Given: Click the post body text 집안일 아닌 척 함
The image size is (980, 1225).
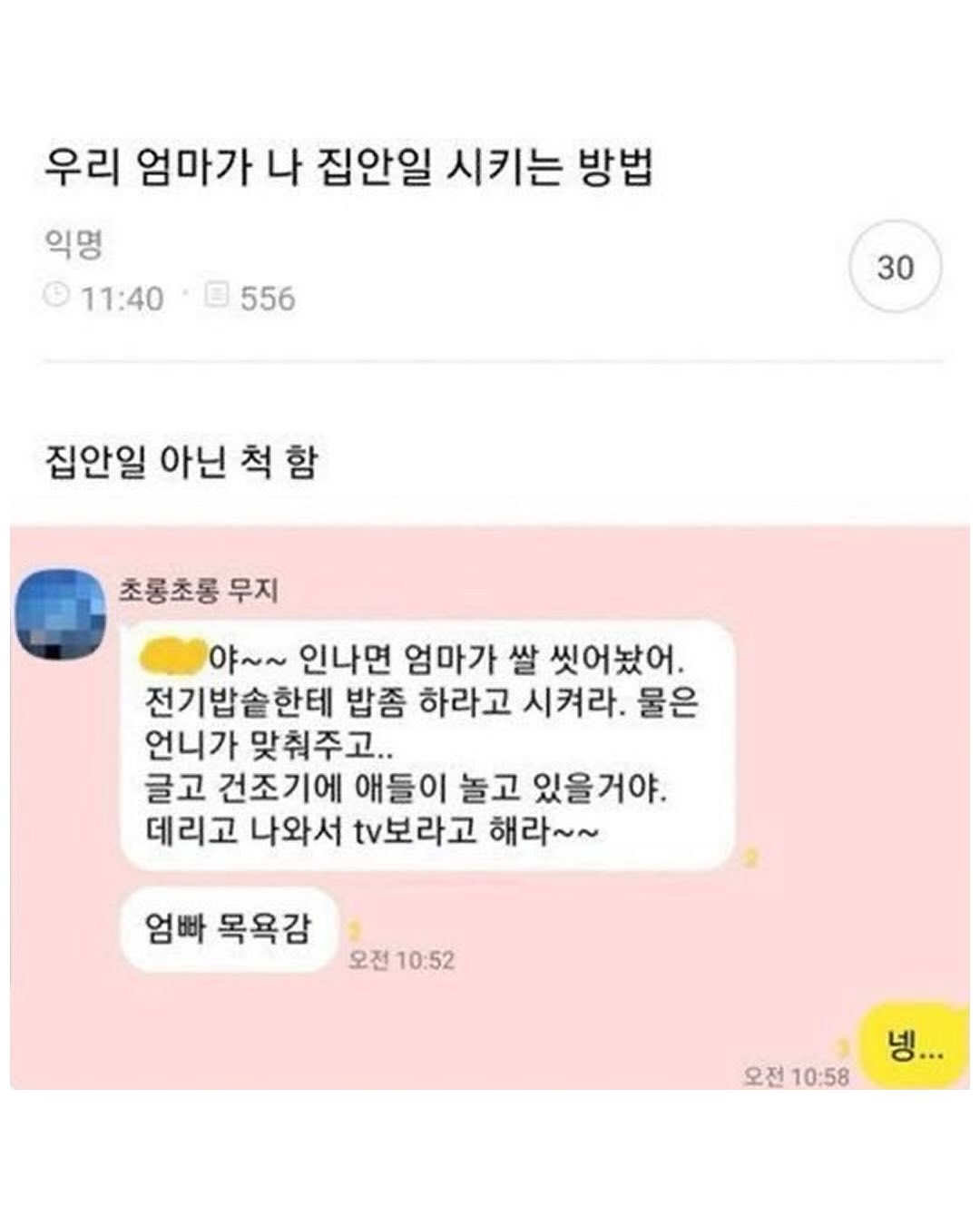Looking at the screenshot, I should 181,462.
